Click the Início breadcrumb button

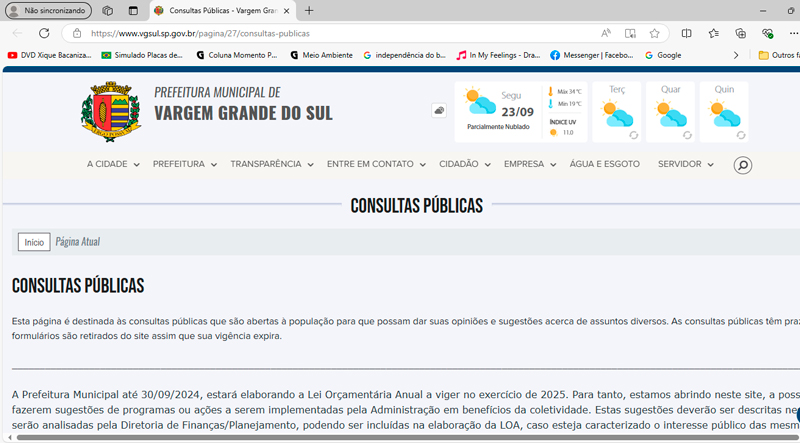[34, 242]
